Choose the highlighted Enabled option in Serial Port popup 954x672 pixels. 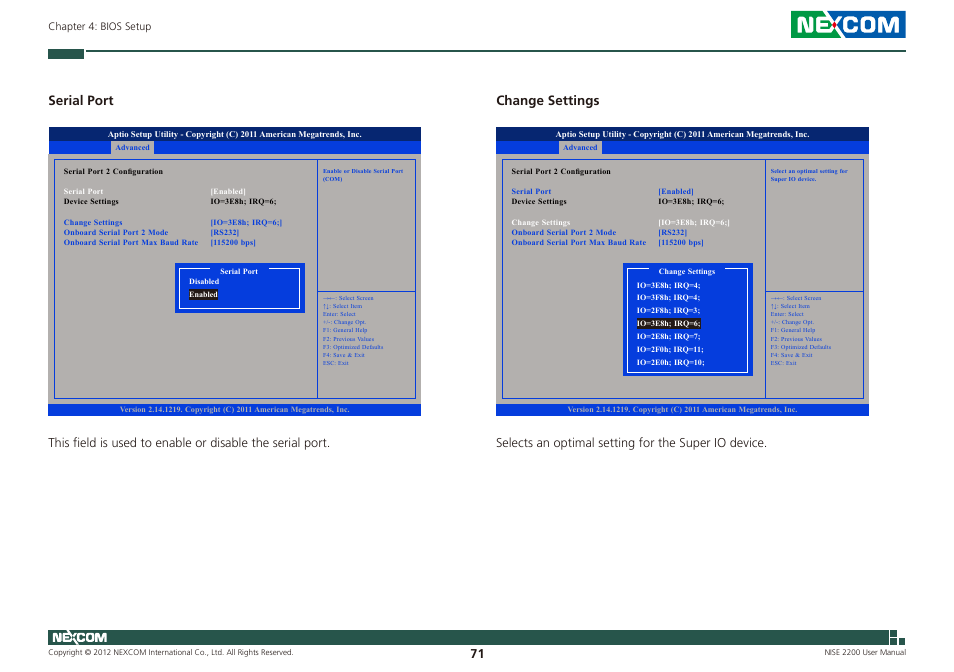pos(203,294)
